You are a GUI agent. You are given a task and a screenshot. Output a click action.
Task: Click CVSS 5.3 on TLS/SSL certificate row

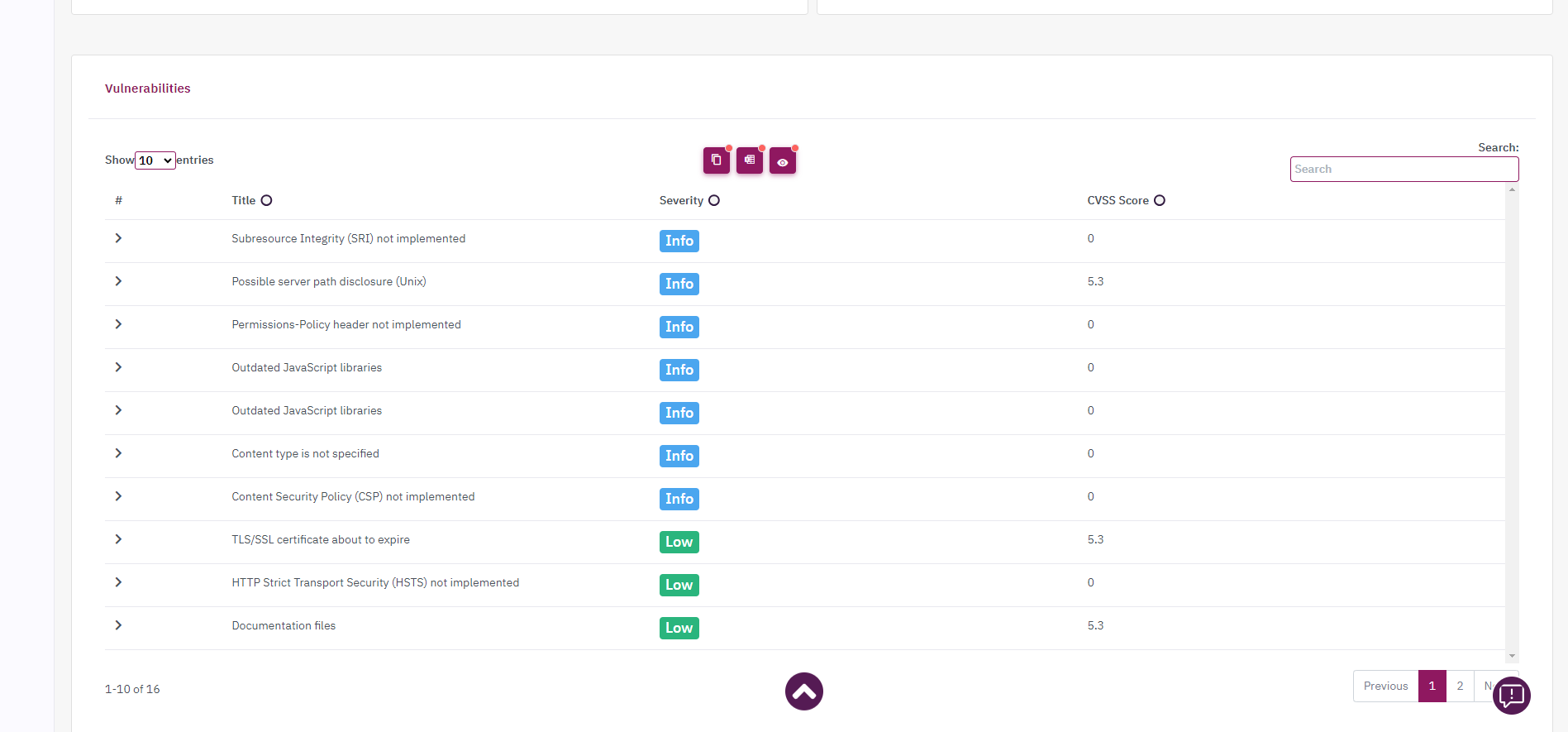1095,539
